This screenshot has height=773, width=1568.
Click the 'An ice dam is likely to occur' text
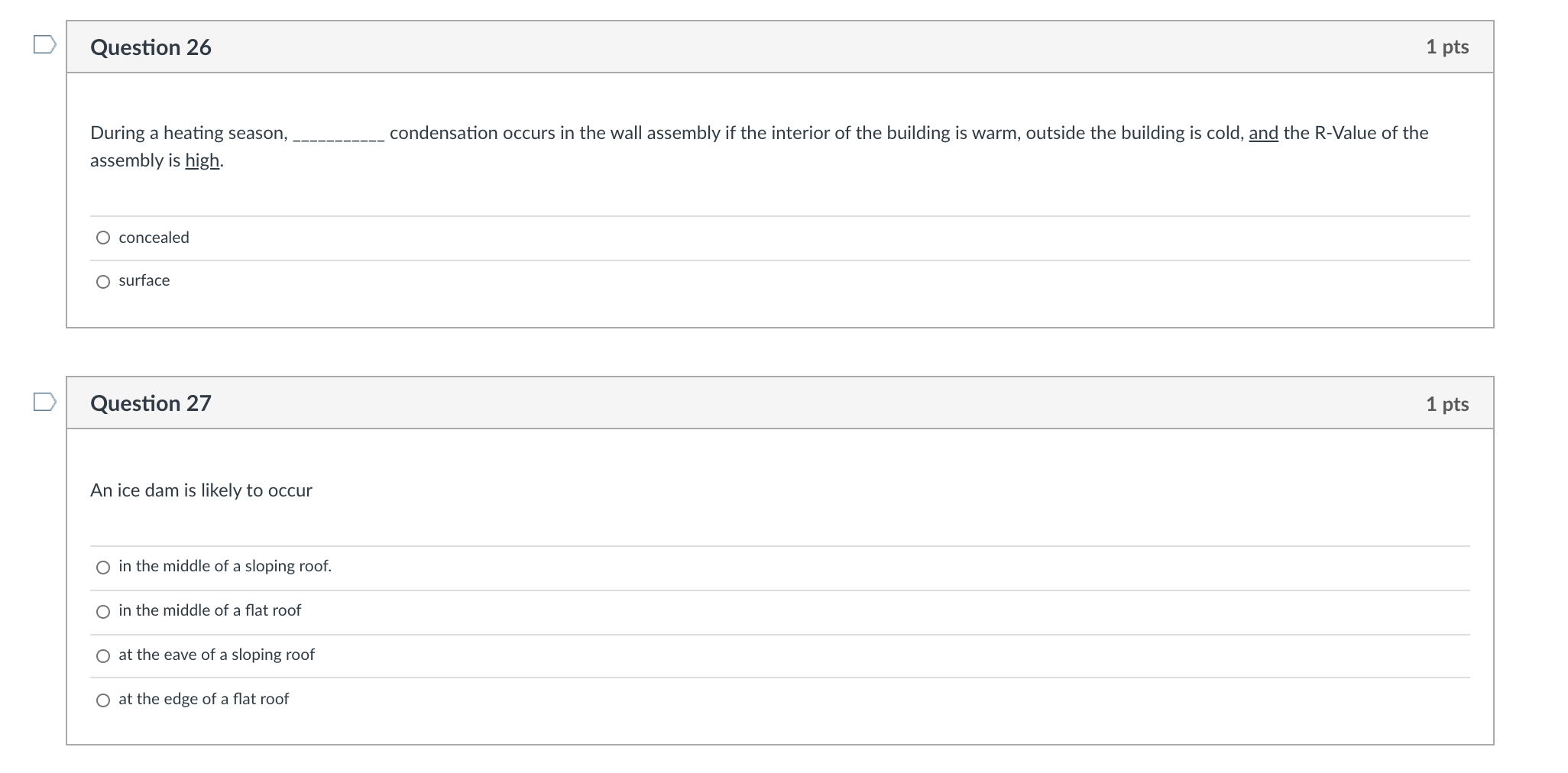click(x=201, y=490)
